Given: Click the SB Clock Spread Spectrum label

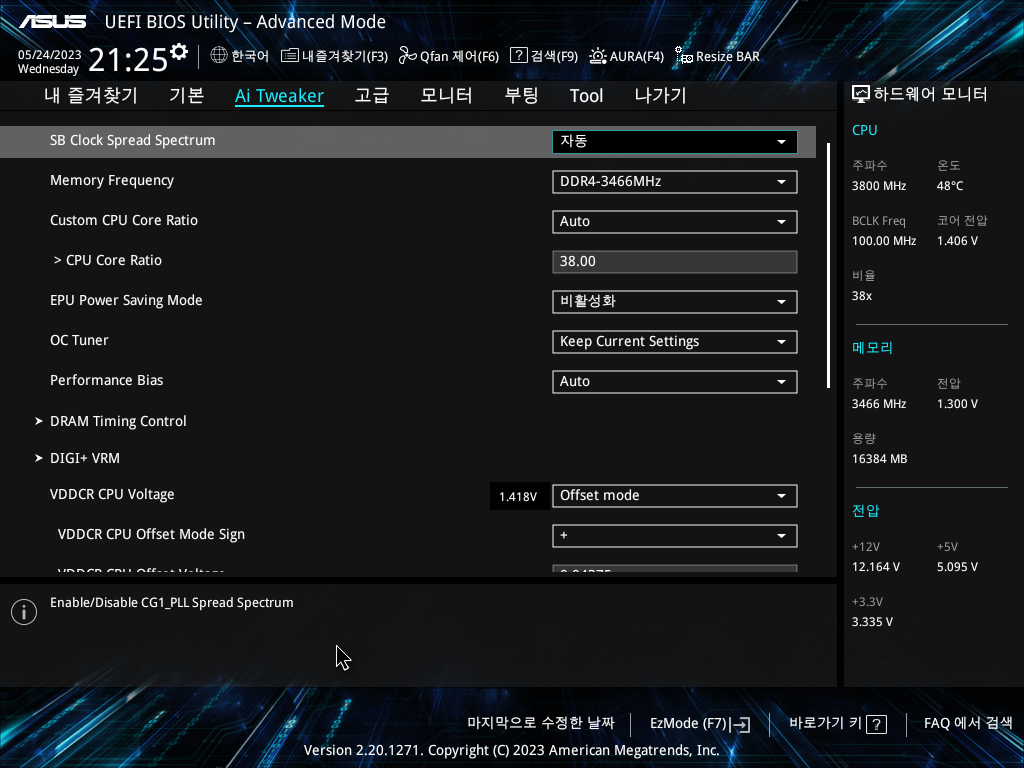Looking at the screenshot, I should [x=133, y=140].
